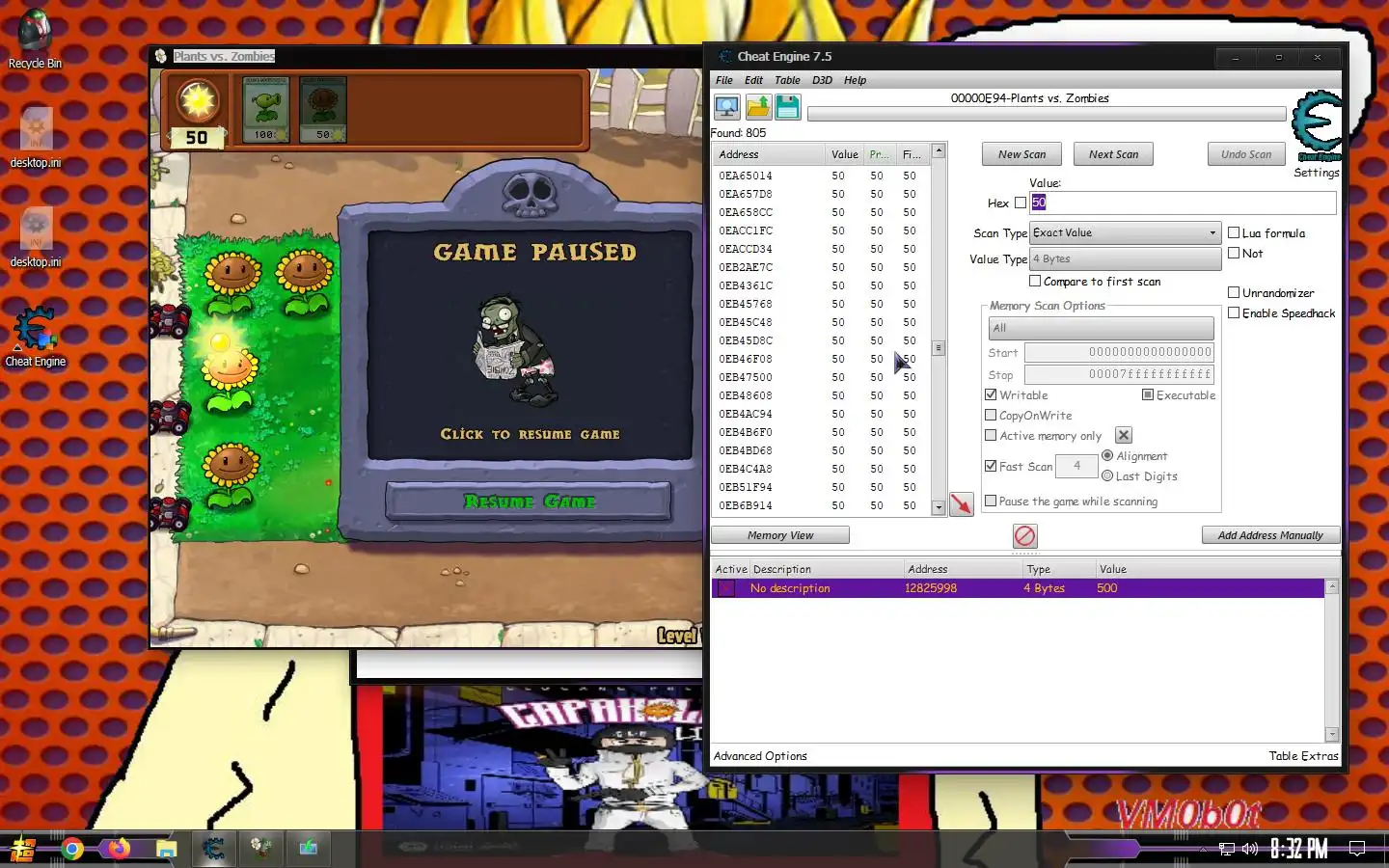Open the Value Type 4 Bytes dropdown
This screenshot has width=1389, height=868.
[1126, 258]
